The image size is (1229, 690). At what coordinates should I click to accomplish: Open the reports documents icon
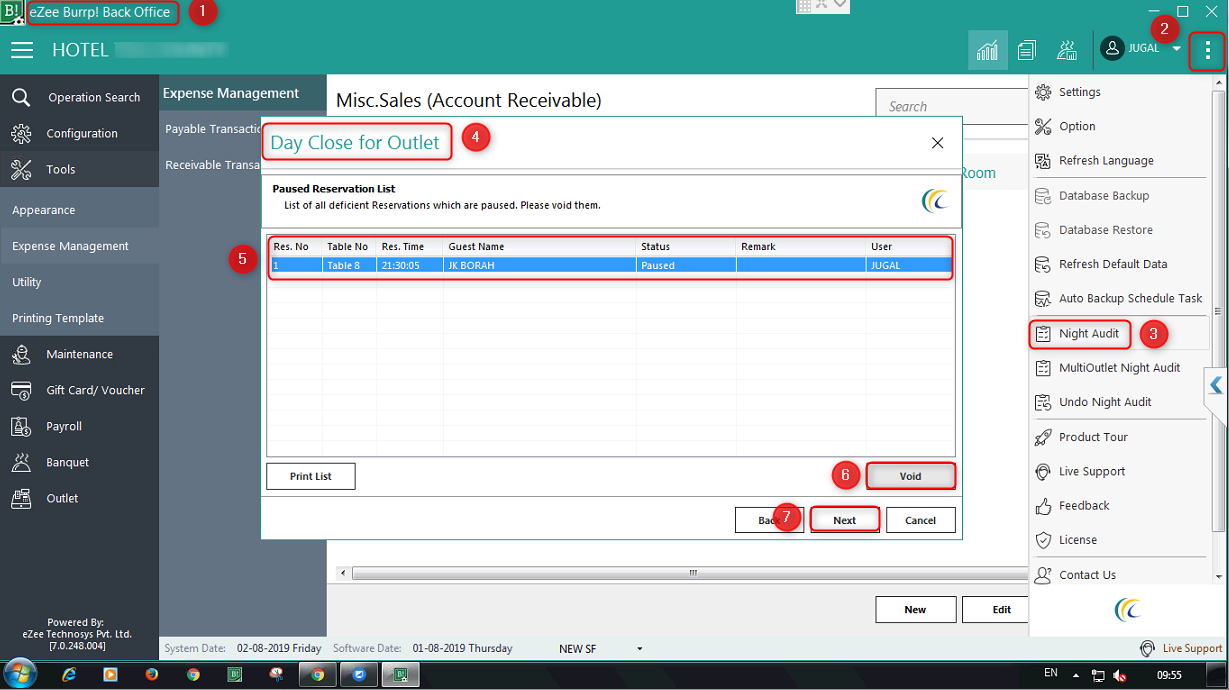[x=1027, y=50]
